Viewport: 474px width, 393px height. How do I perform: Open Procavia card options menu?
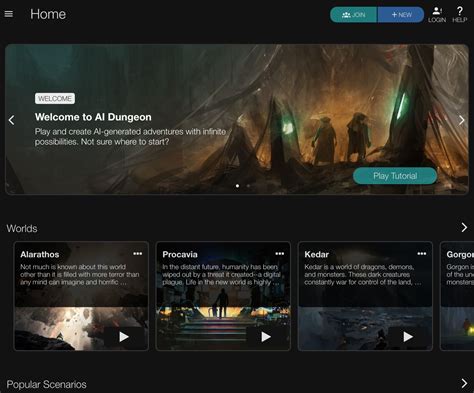click(x=280, y=254)
